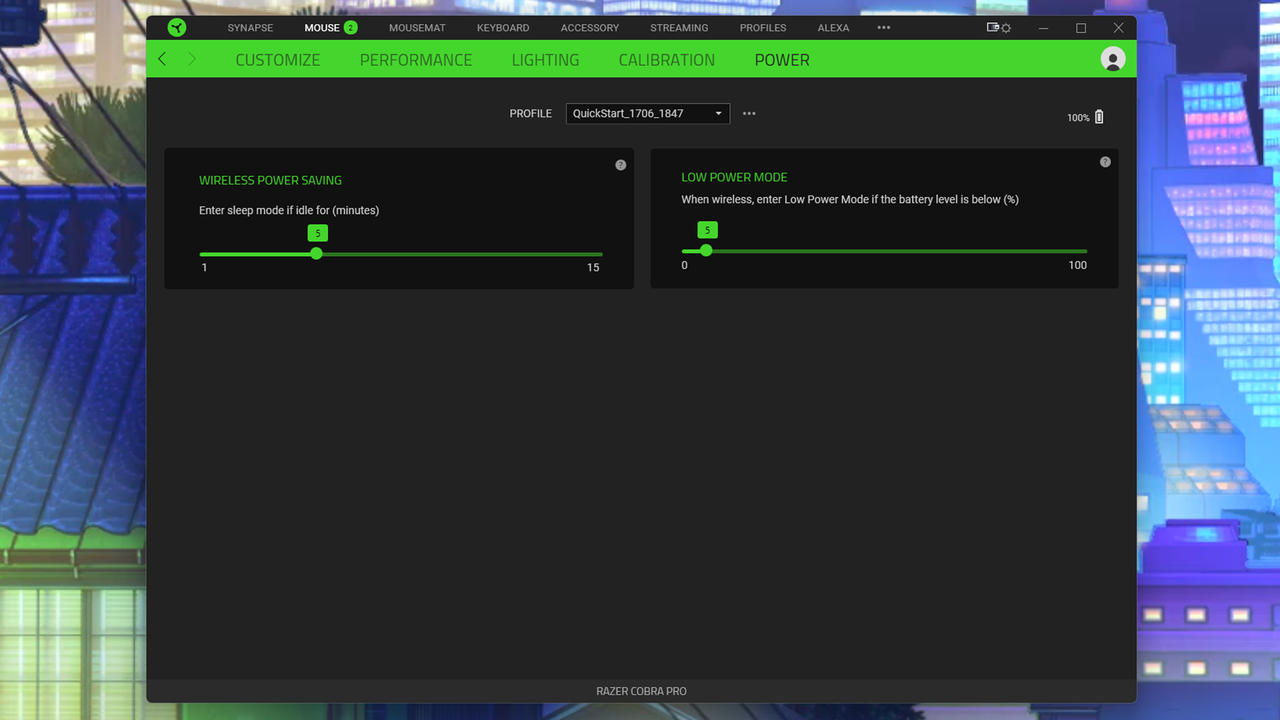Viewport: 1280px width, 720px height.
Task: Go forward with the right arrow
Action: (192, 59)
